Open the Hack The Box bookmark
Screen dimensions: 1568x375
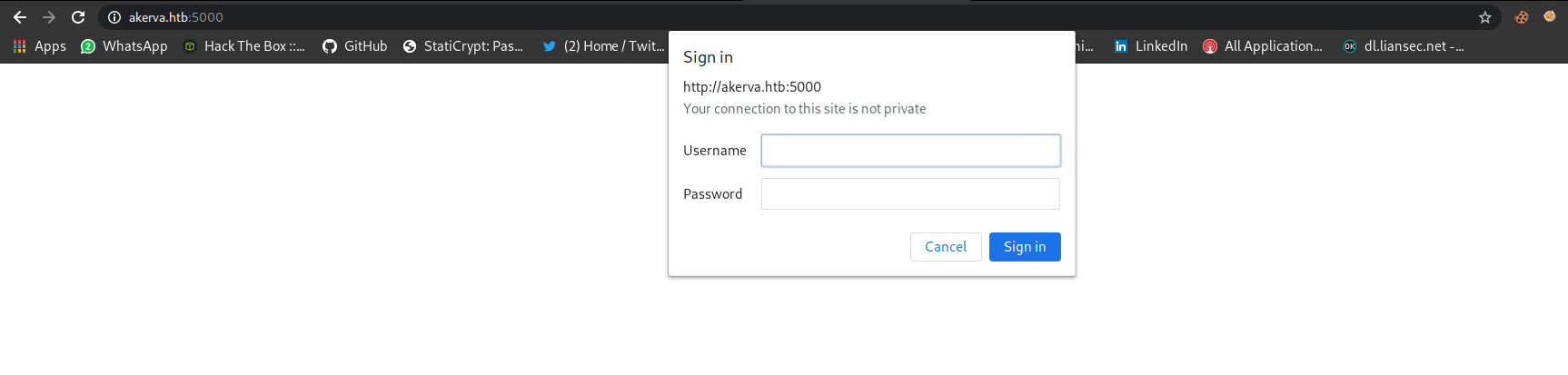(x=244, y=46)
